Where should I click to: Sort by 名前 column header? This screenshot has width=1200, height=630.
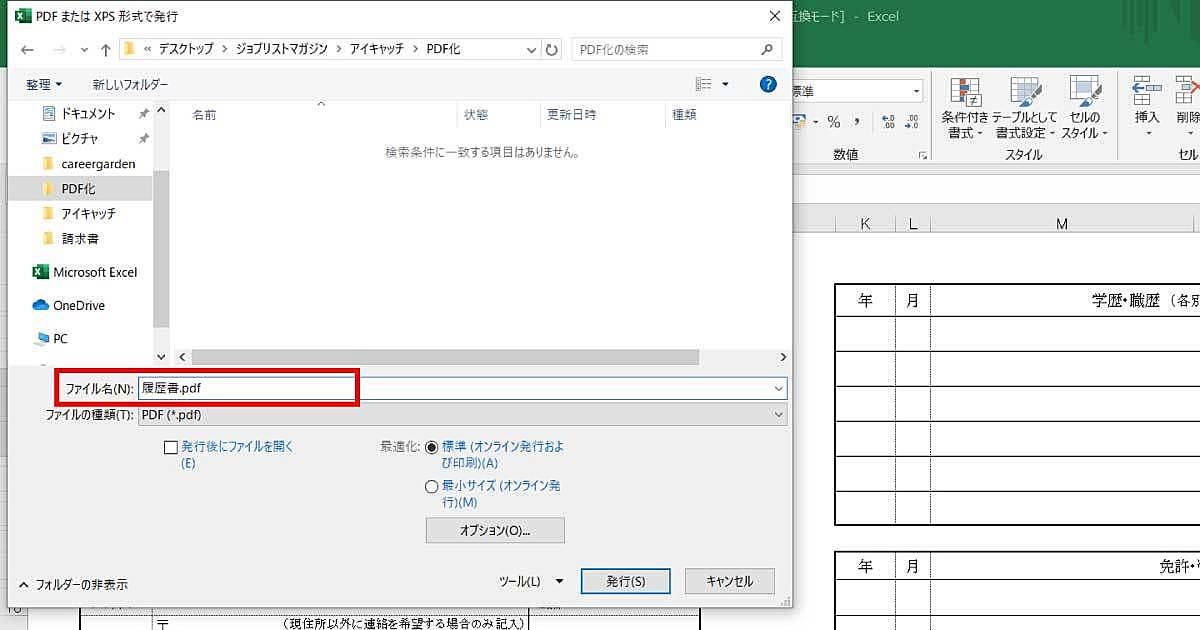pyautogui.click(x=204, y=115)
